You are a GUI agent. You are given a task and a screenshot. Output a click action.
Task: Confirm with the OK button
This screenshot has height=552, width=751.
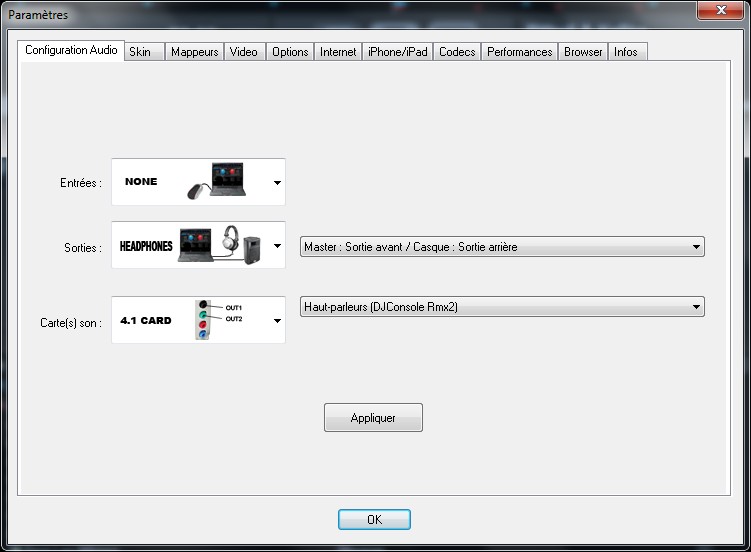(374, 519)
